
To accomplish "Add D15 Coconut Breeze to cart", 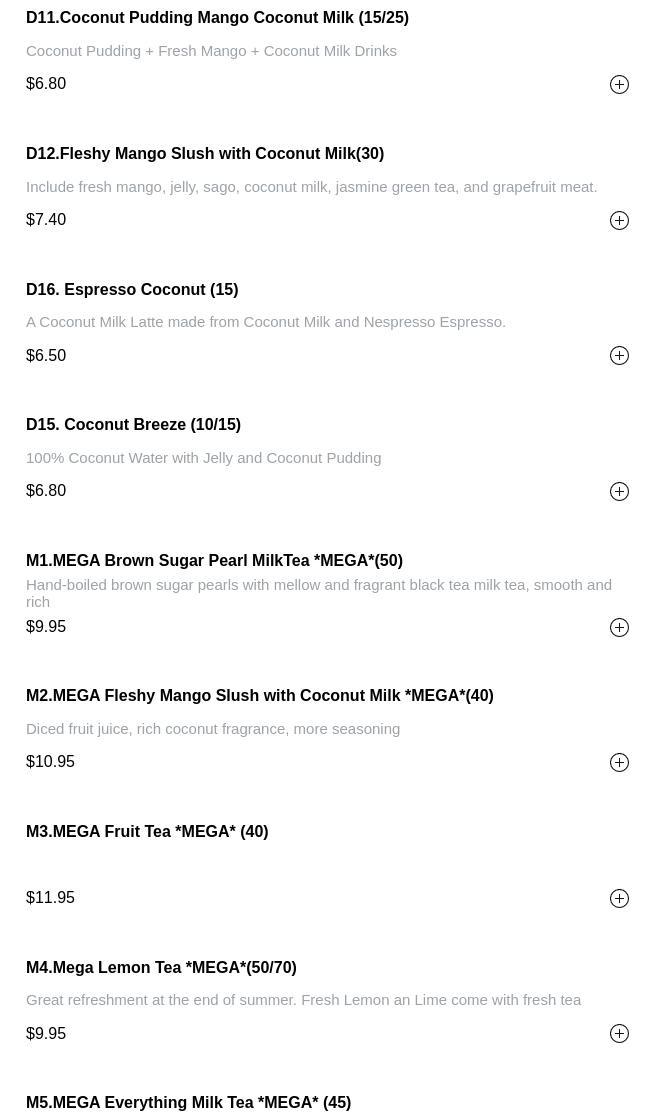I will click(x=619, y=491).
